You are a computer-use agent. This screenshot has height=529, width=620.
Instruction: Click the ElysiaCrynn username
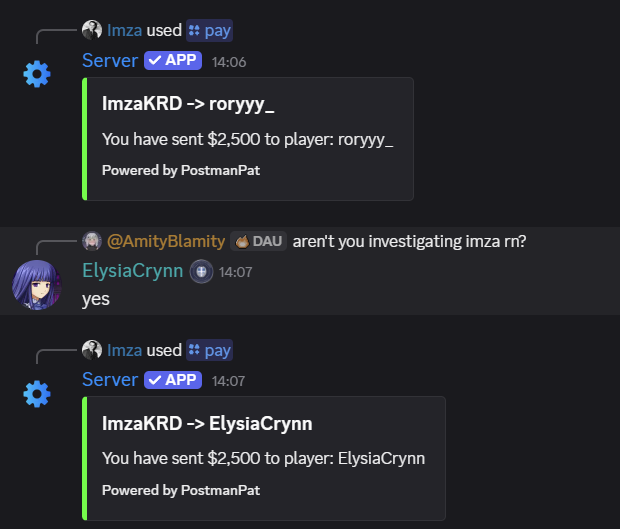133,271
